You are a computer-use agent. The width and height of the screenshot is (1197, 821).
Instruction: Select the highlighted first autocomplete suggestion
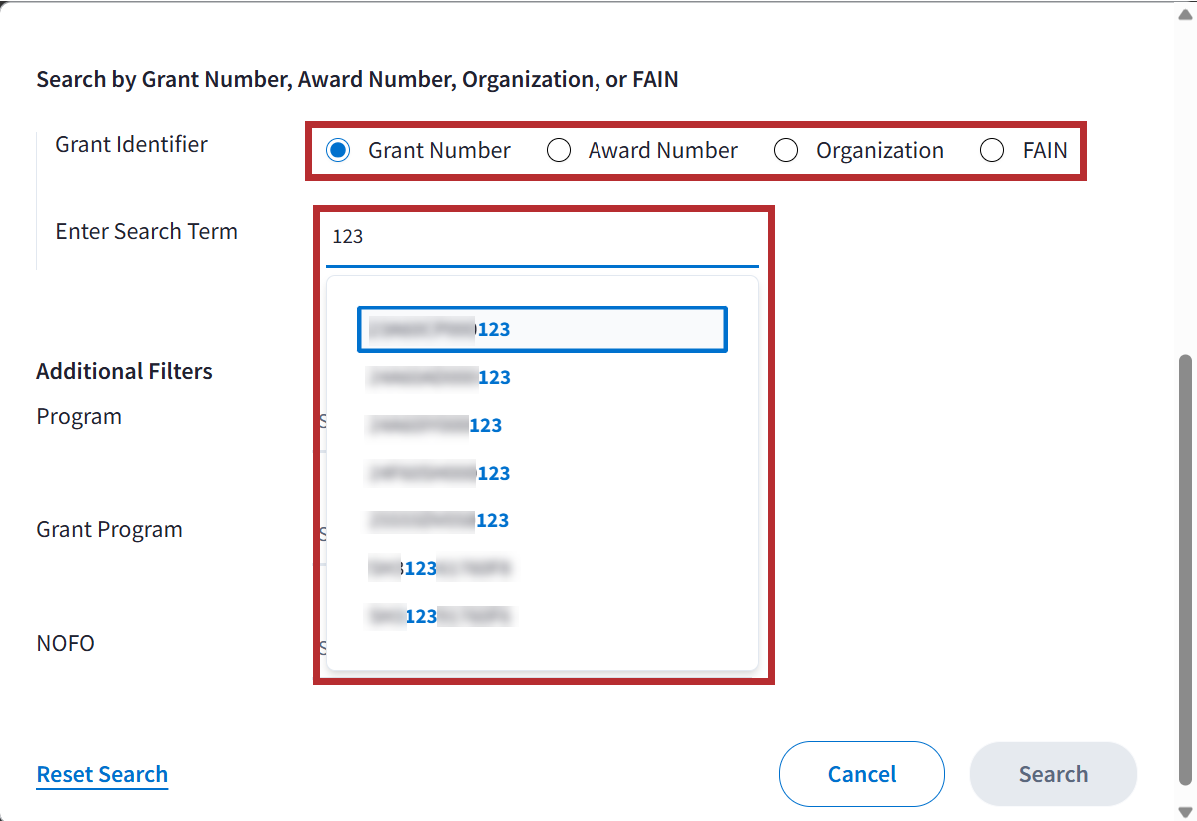pos(541,330)
